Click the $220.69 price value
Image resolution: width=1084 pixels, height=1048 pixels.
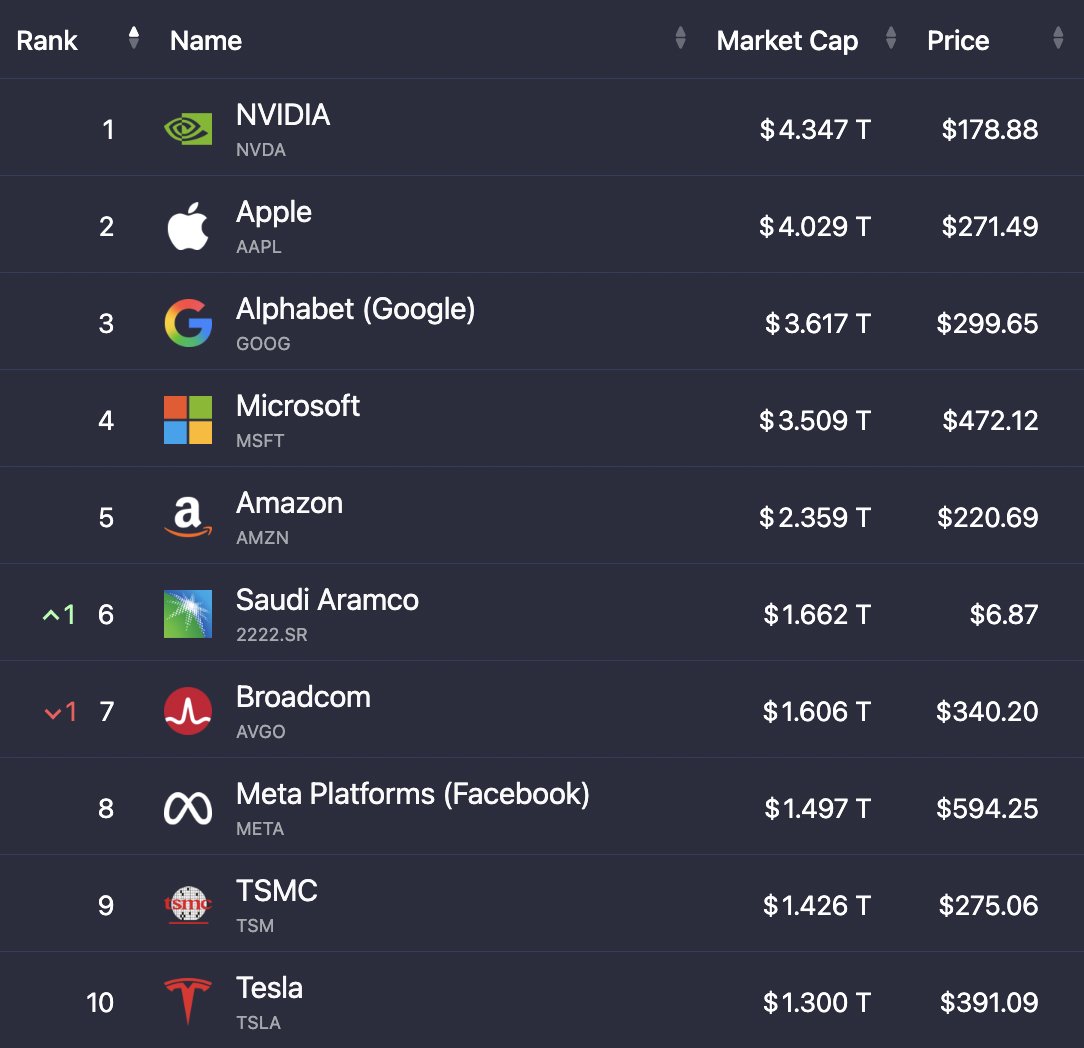click(x=988, y=517)
